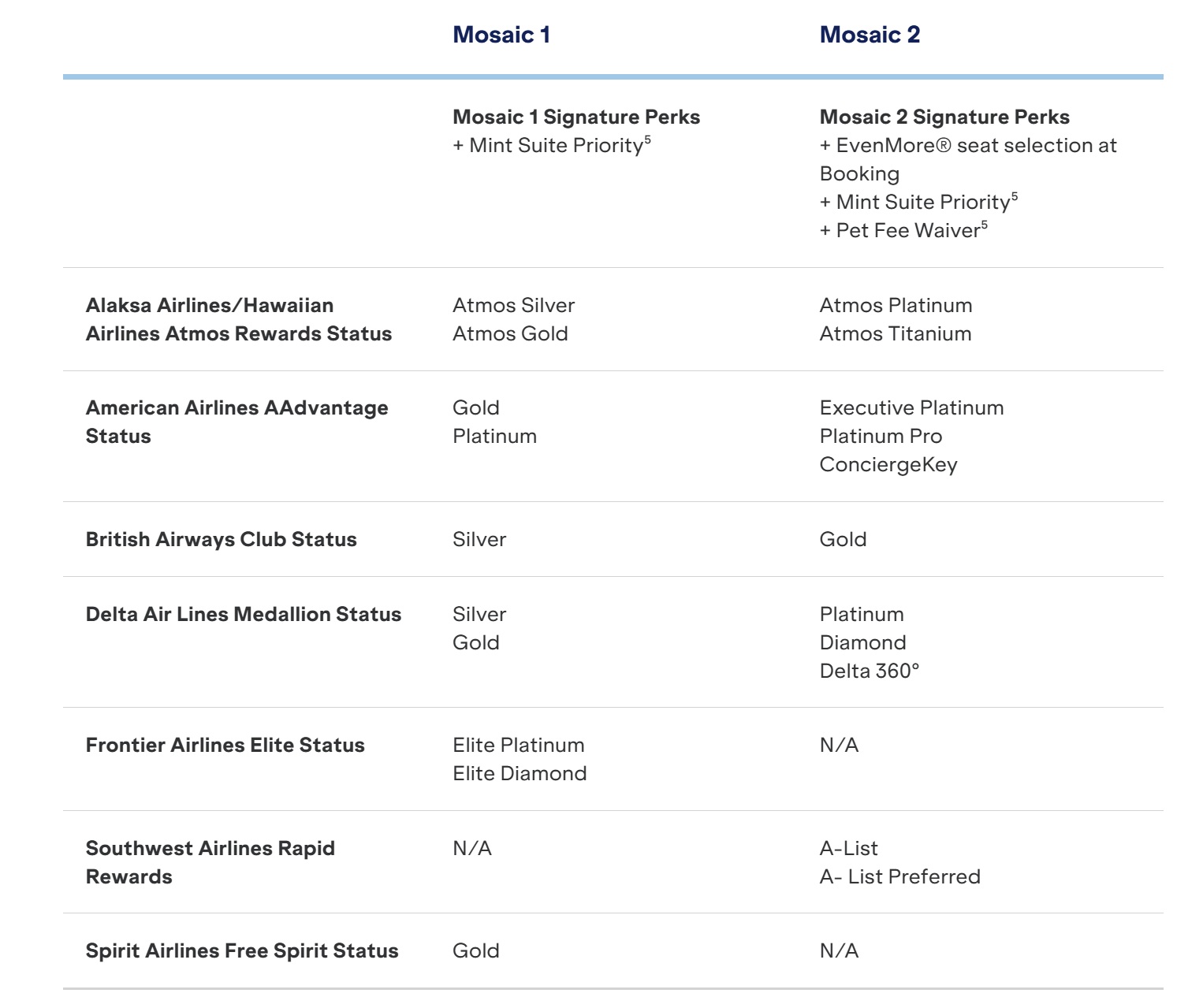Click Frontier Airlines Elite Status label
Image resolution: width=1203 pixels, height=1008 pixels.
tap(225, 746)
